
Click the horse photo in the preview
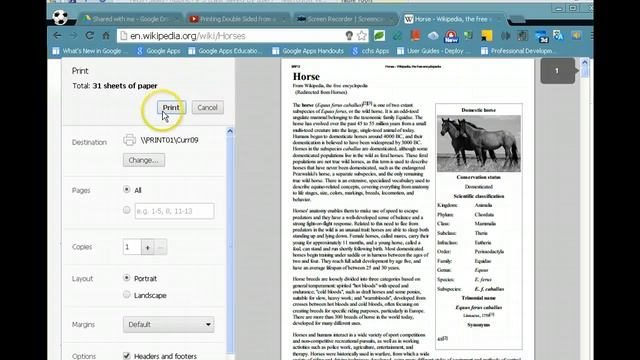pyautogui.click(x=479, y=143)
